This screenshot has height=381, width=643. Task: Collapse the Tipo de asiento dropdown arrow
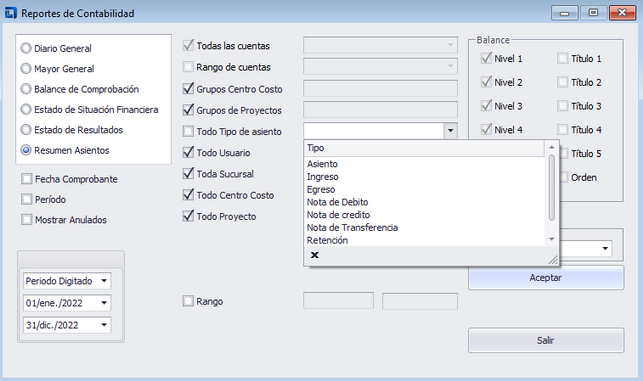click(x=450, y=131)
